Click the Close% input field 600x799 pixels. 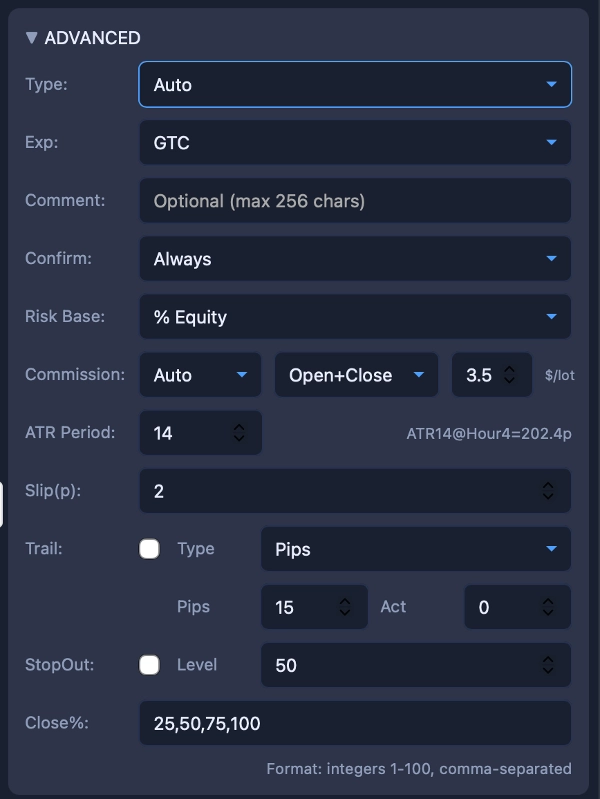355,723
